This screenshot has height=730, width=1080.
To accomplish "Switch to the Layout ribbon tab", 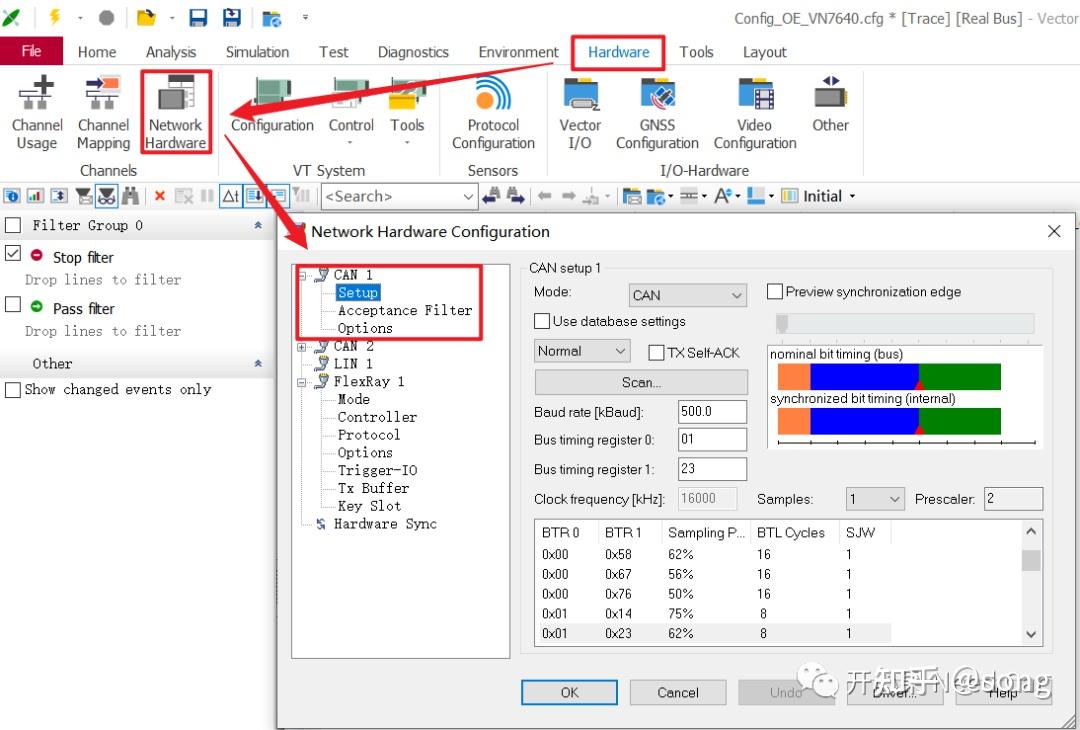I will [x=765, y=52].
